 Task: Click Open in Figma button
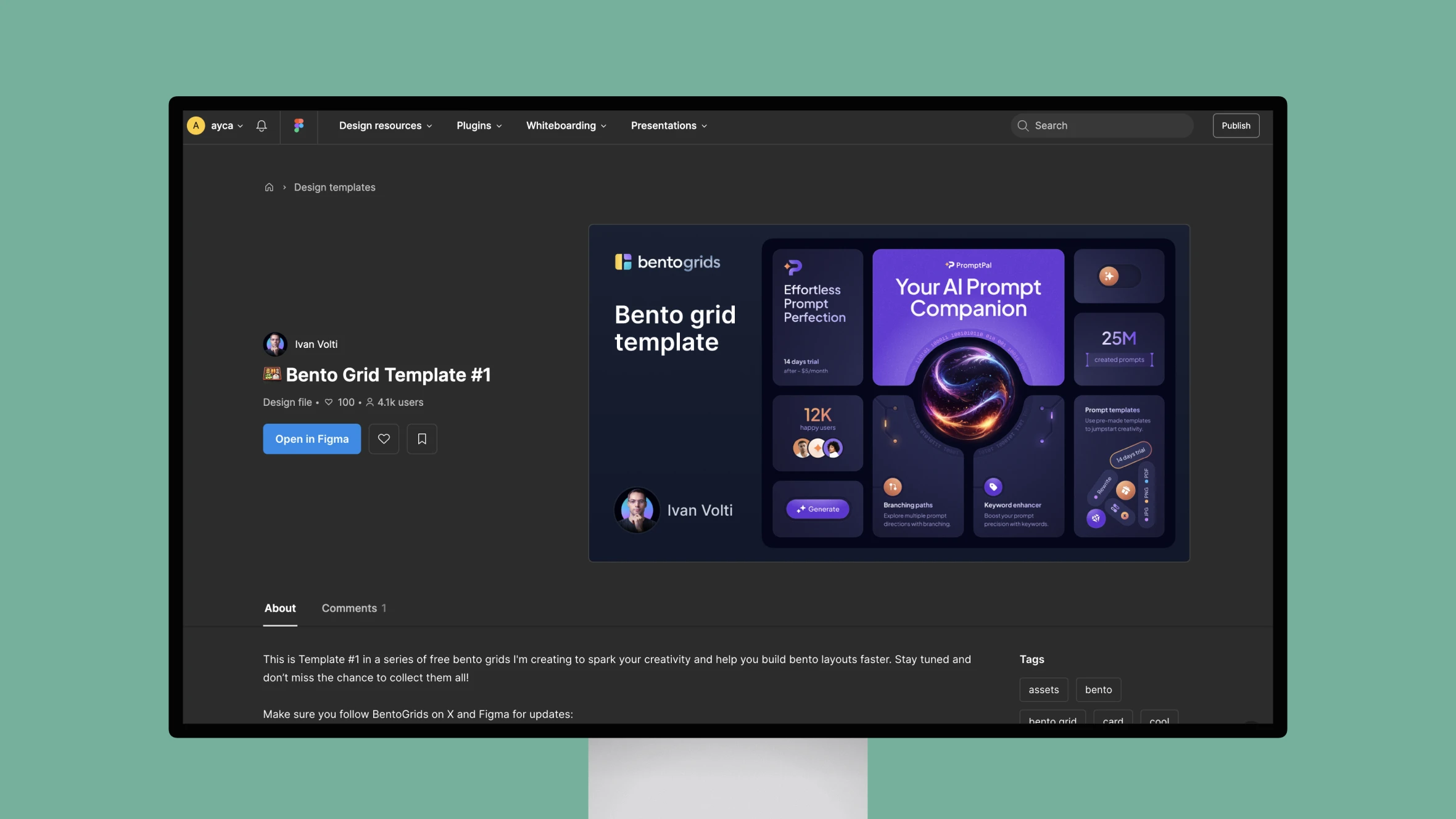[x=312, y=438]
